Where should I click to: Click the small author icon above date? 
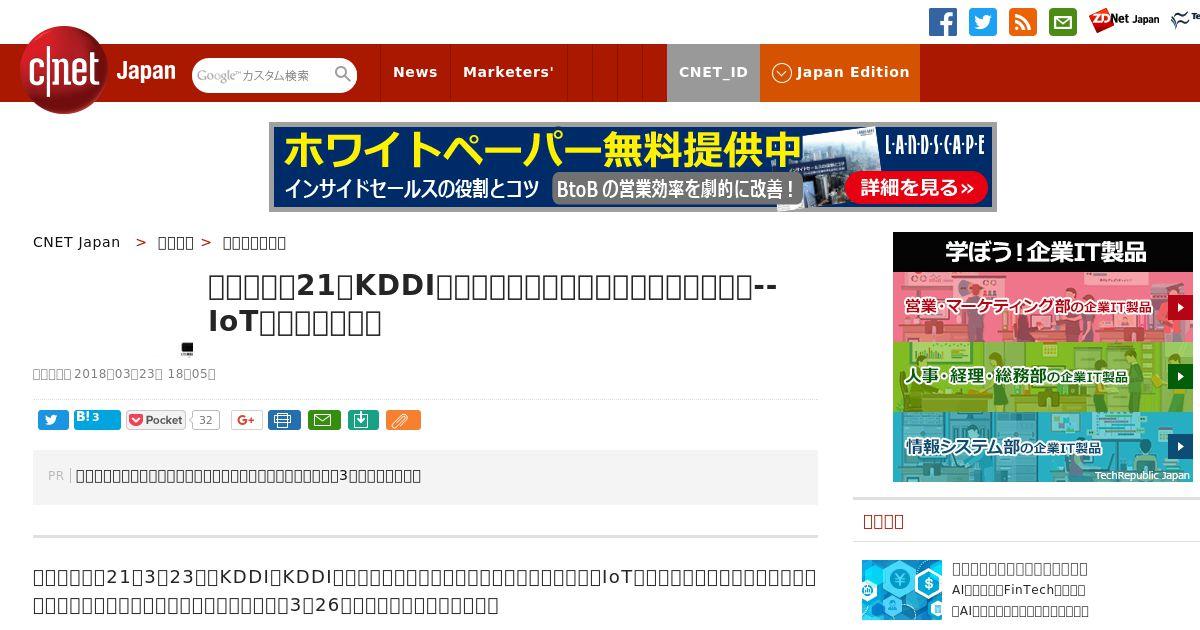187,349
